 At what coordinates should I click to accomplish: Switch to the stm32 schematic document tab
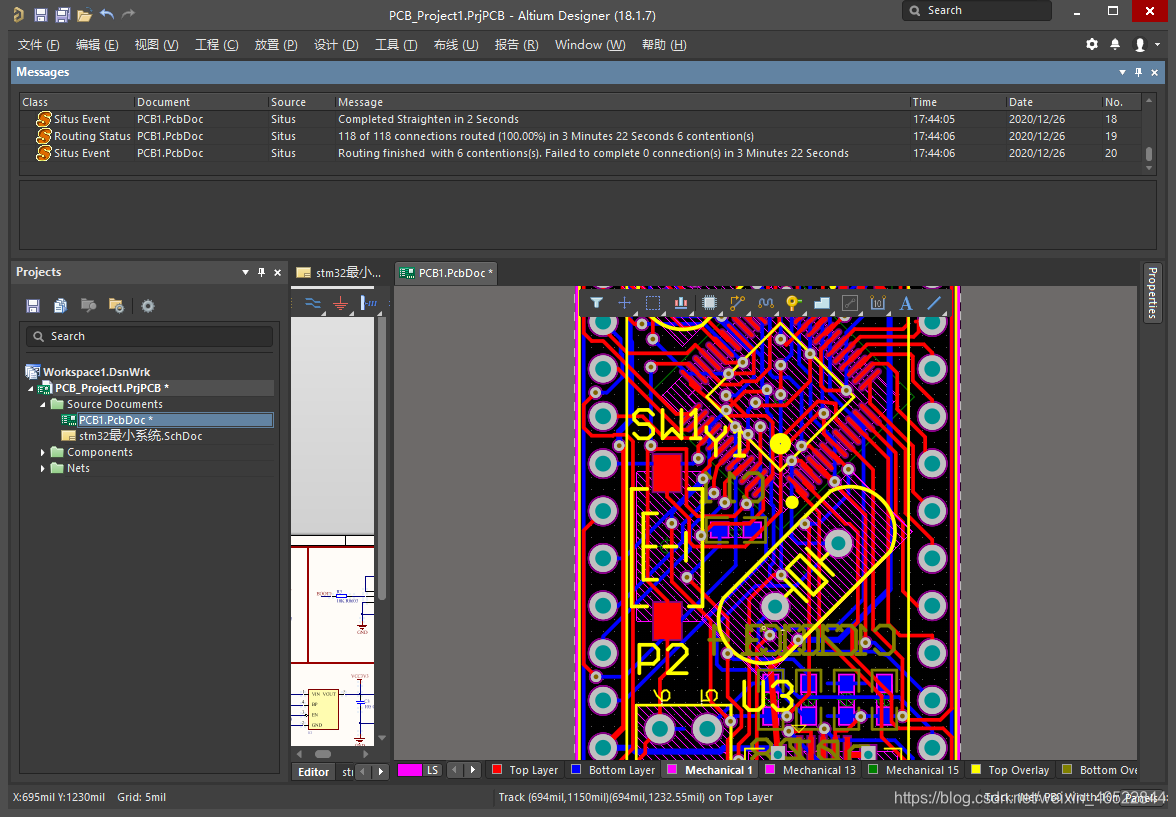click(339, 273)
